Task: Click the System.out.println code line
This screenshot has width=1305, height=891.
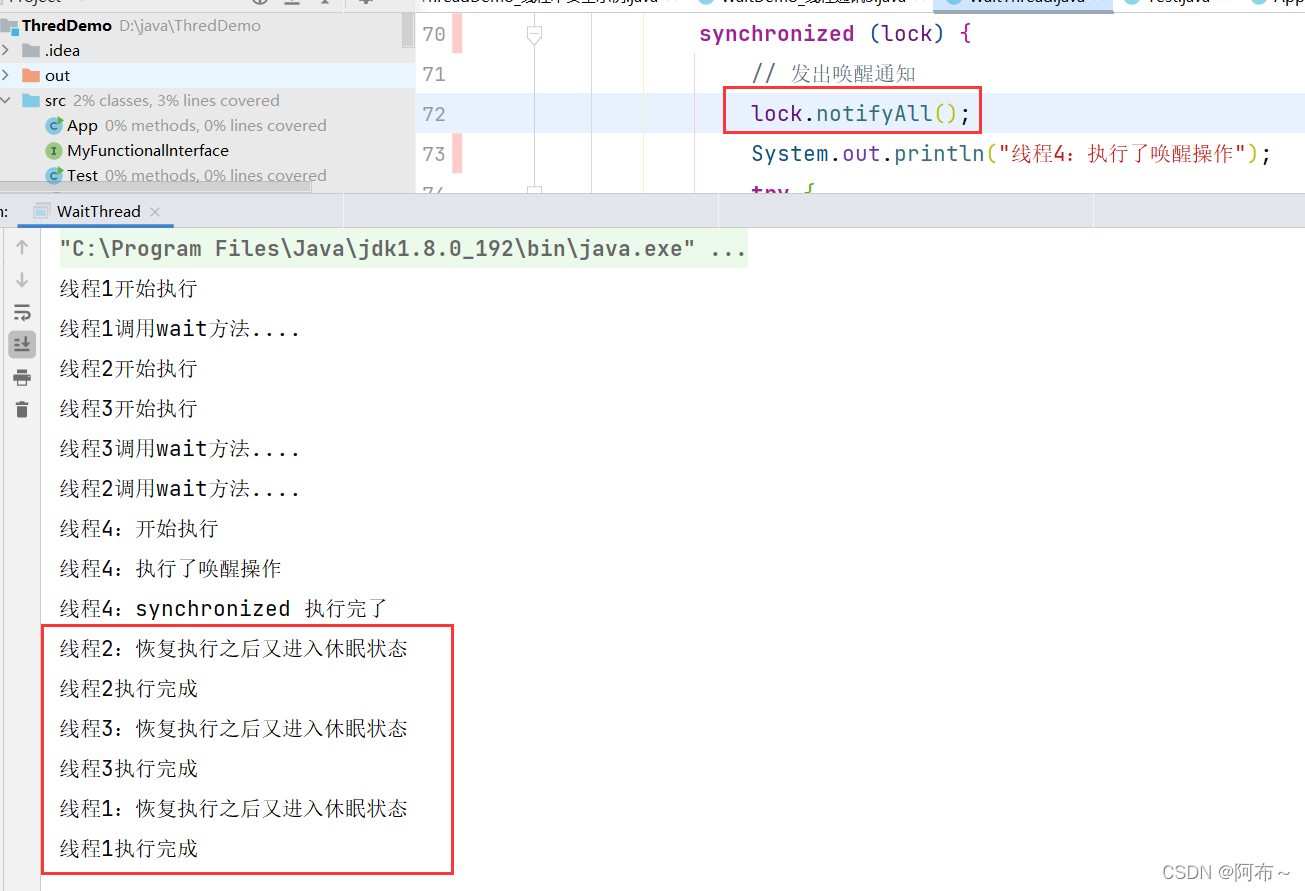Action: (1011, 154)
